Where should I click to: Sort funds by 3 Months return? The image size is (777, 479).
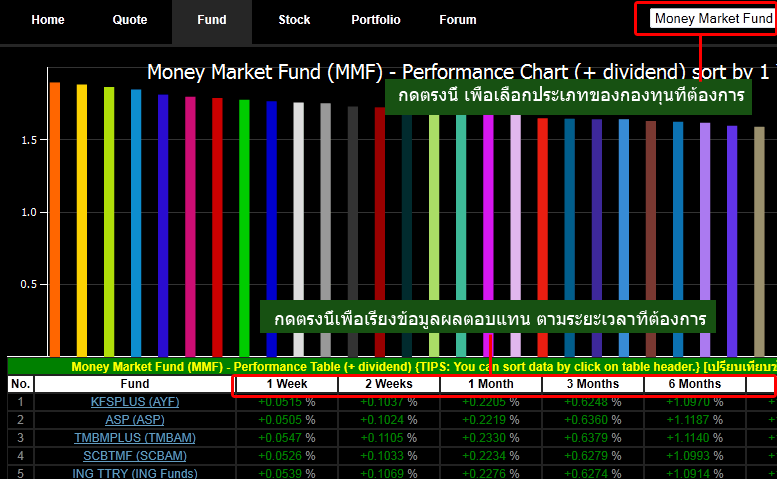coord(592,384)
